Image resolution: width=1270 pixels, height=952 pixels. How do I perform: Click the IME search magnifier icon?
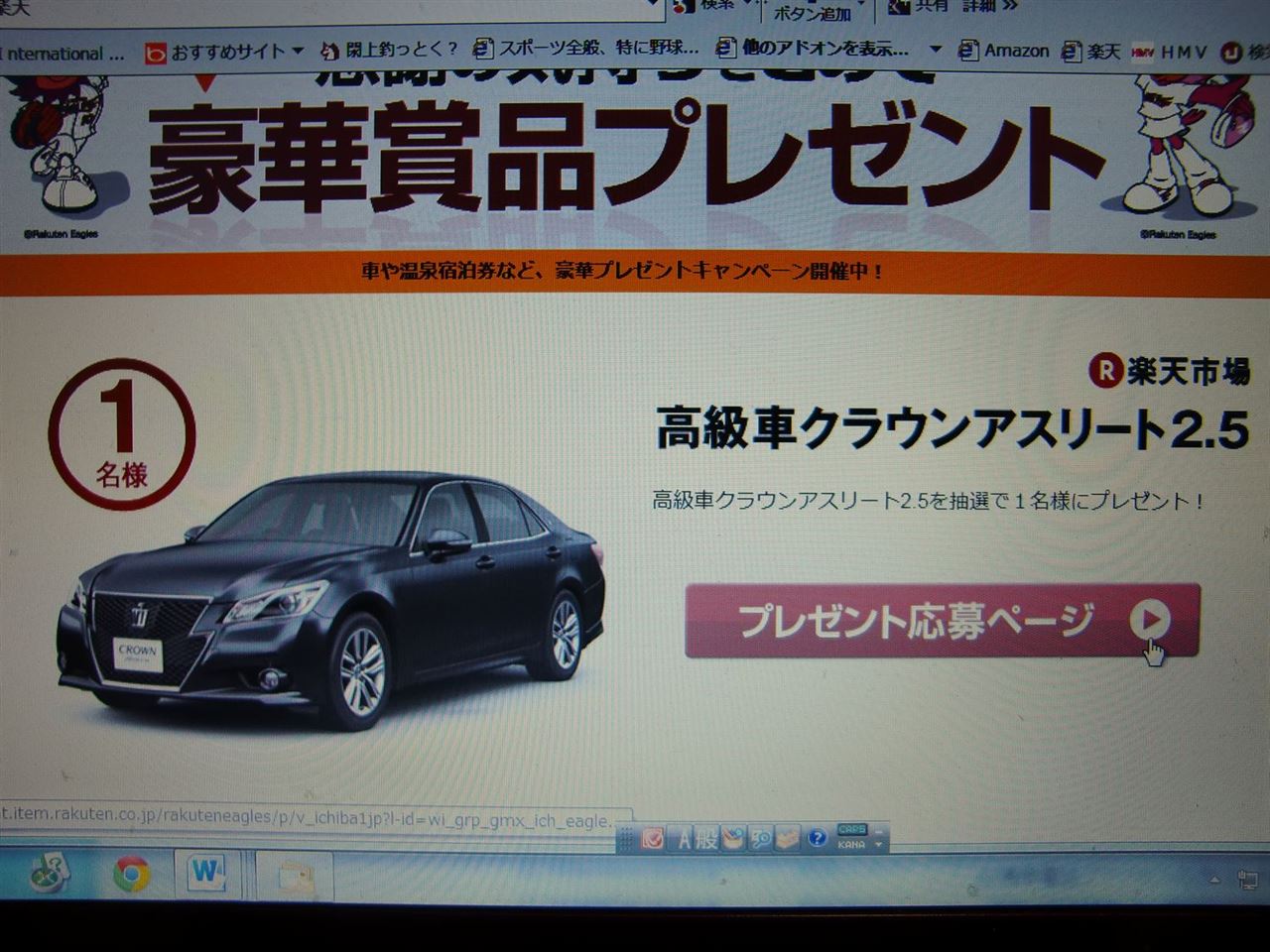coord(760,839)
